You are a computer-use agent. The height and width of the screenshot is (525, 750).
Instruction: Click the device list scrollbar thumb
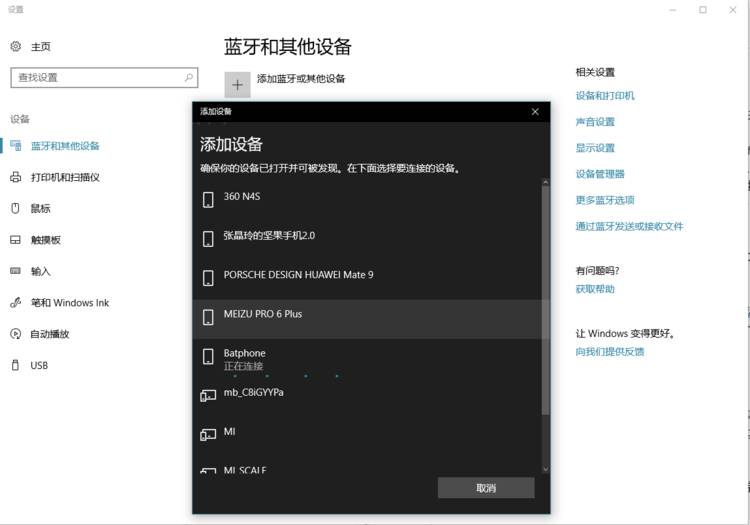(x=545, y=300)
